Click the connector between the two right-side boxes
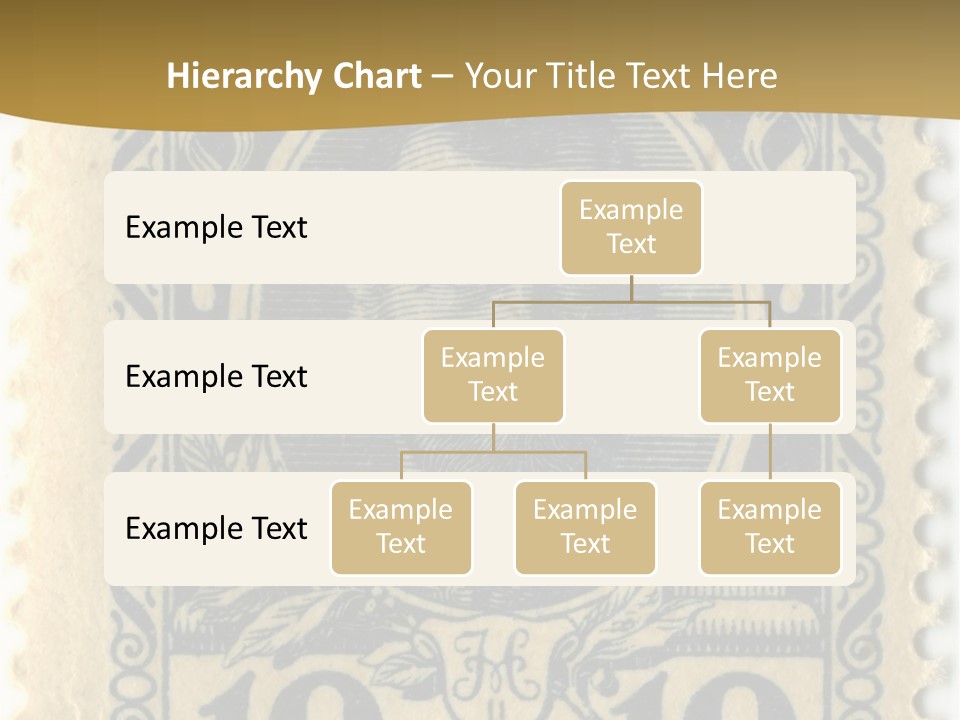Image resolution: width=960 pixels, height=720 pixels. [770, 452]
